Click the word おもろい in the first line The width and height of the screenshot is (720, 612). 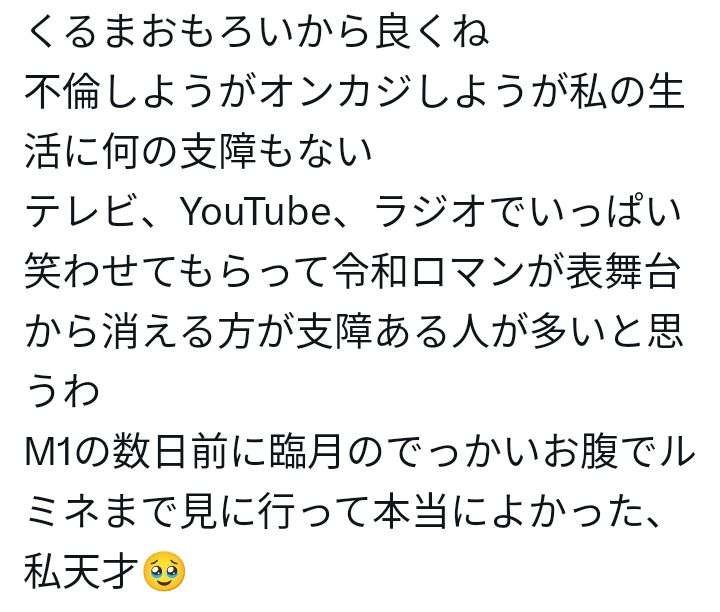[x=219, y=32]
